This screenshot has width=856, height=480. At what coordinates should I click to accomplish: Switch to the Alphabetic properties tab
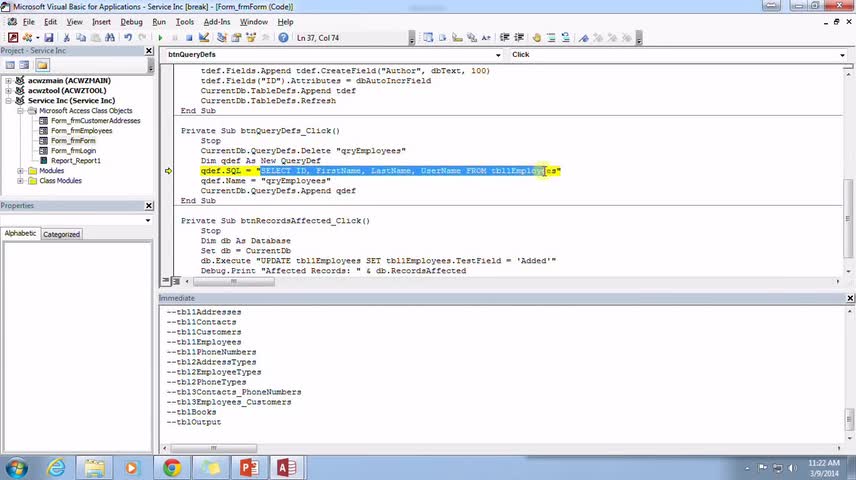pyautogui.click(x=20, y=233)
